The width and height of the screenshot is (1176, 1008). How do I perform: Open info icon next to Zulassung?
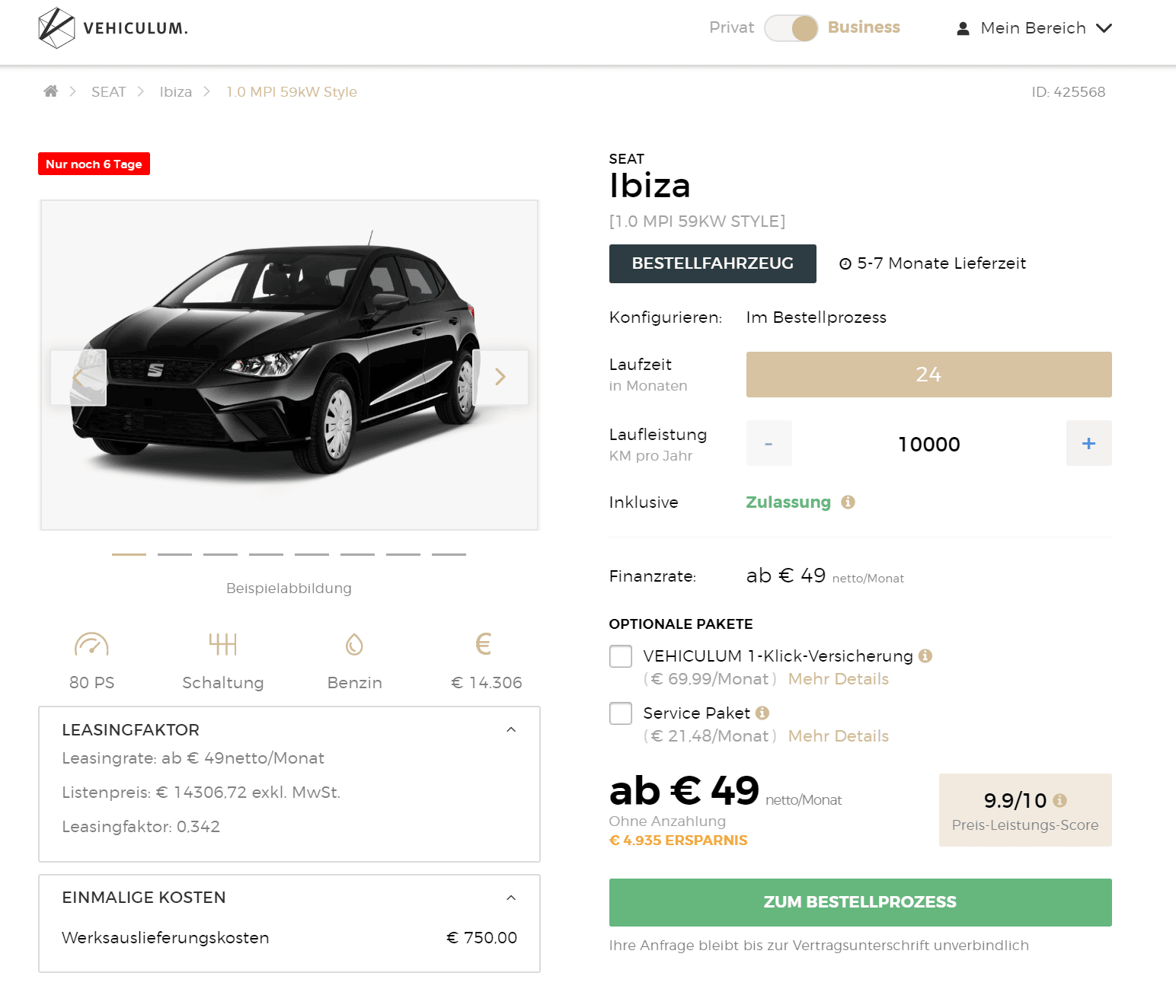point(848,502)
